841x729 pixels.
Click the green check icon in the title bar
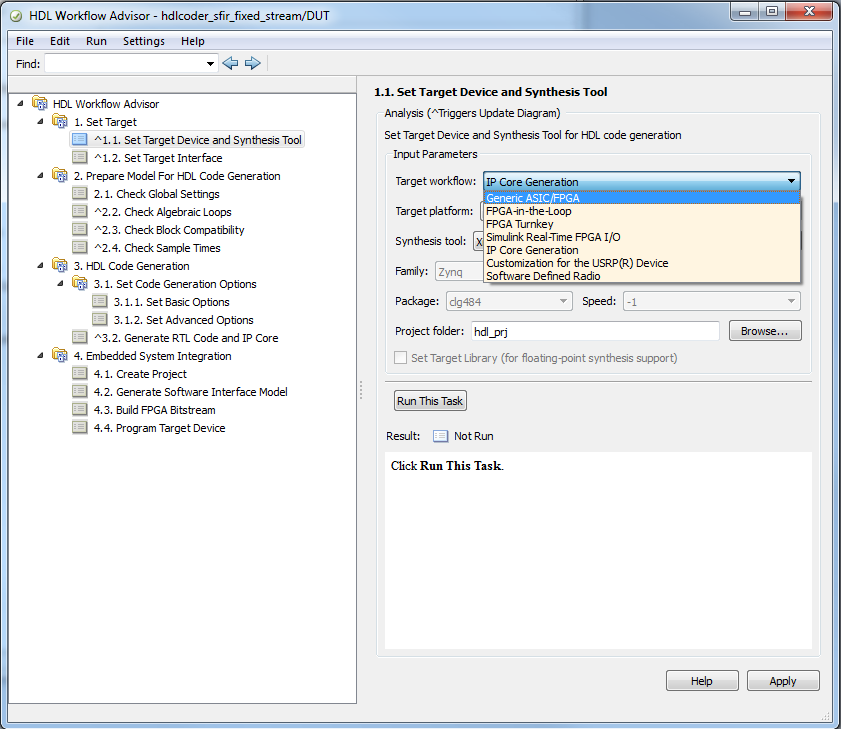(x=16, y=16)
